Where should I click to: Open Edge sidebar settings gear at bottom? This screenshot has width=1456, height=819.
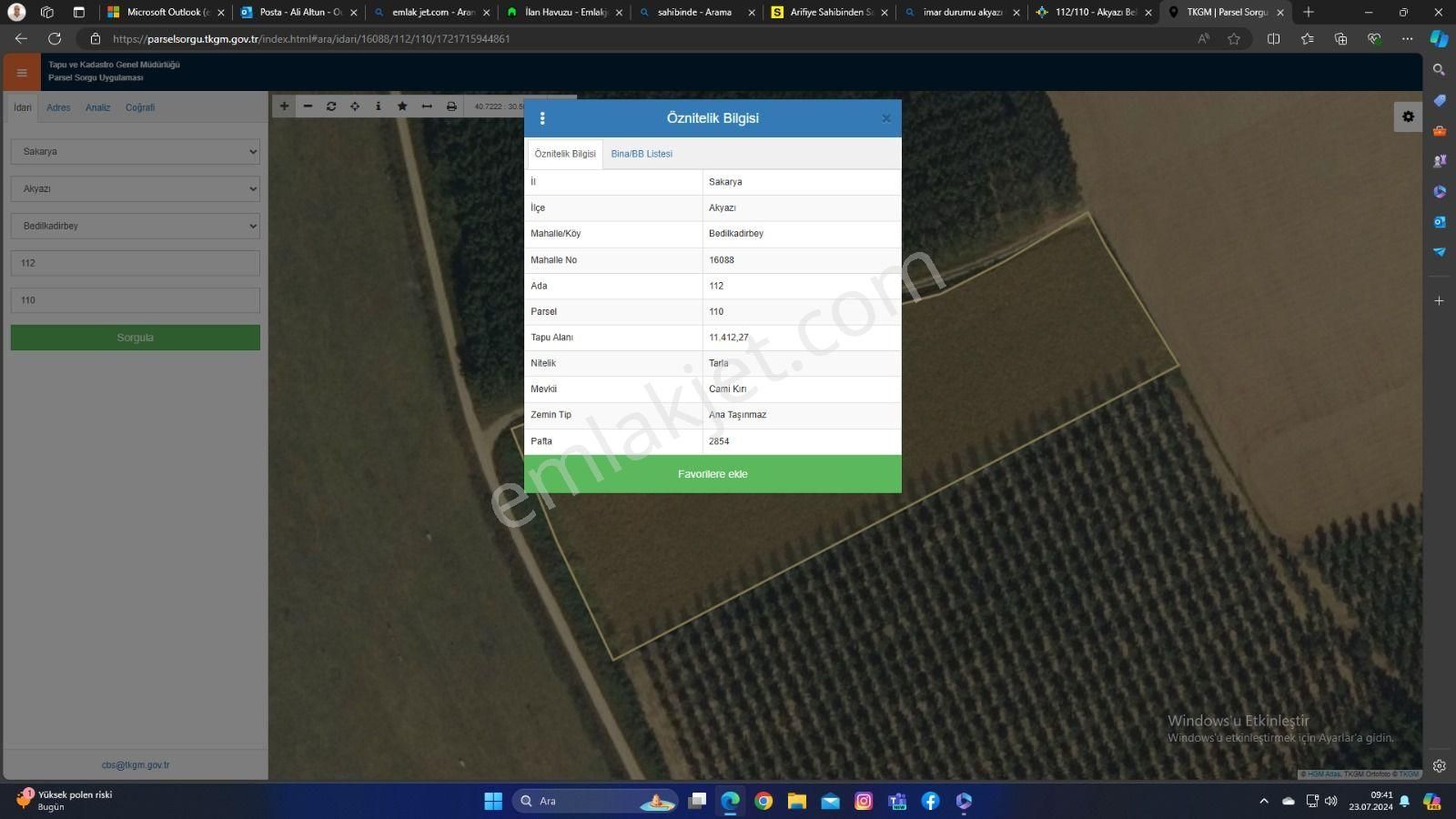(1439, 766)
